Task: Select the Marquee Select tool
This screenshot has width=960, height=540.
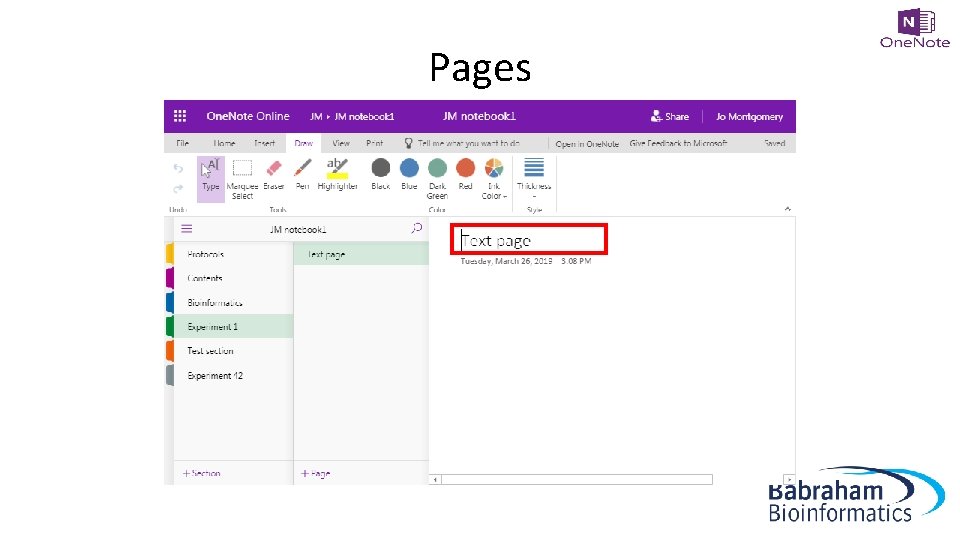Action: pyautogui.click(x=242, y=179)
